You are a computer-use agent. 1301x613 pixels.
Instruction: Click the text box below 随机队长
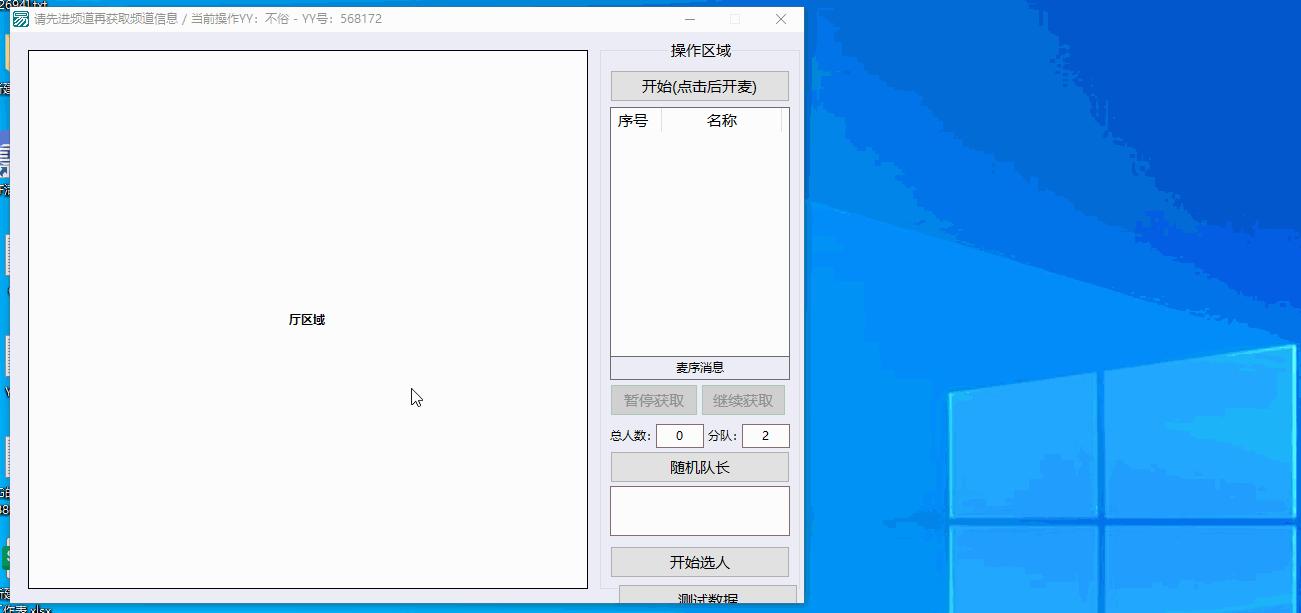[700, 511]
